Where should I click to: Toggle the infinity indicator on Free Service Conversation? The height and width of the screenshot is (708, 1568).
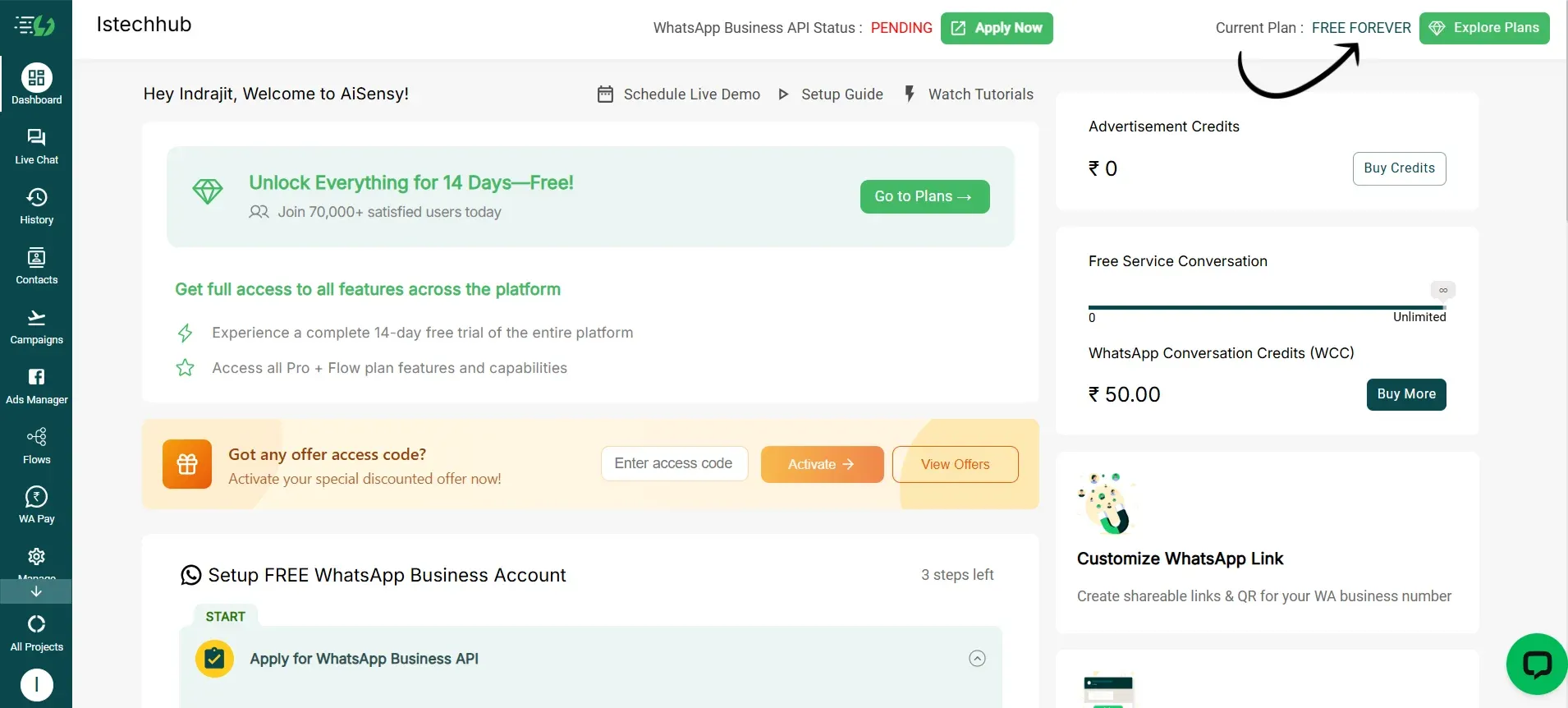pyautogui.click(x=1442, y=289)
